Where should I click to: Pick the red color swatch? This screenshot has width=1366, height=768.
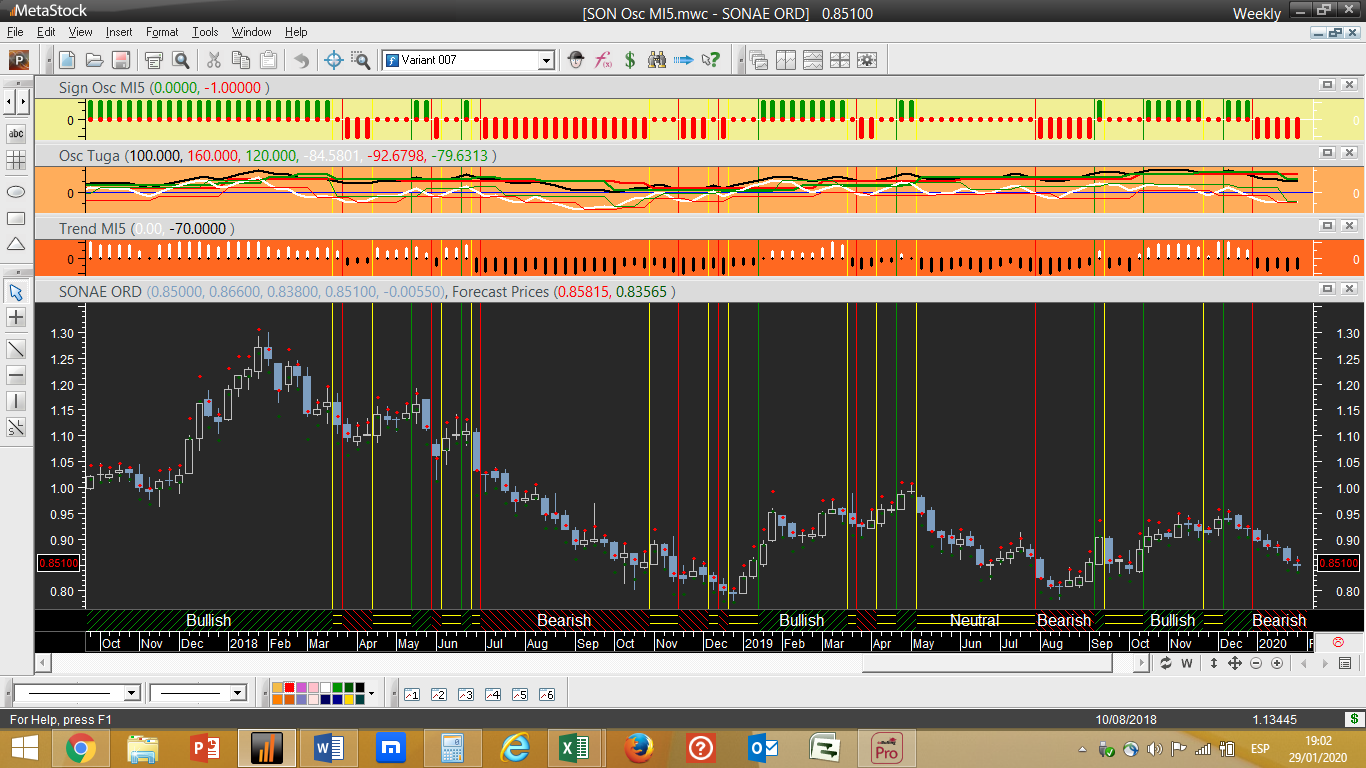tap(290, 688)
